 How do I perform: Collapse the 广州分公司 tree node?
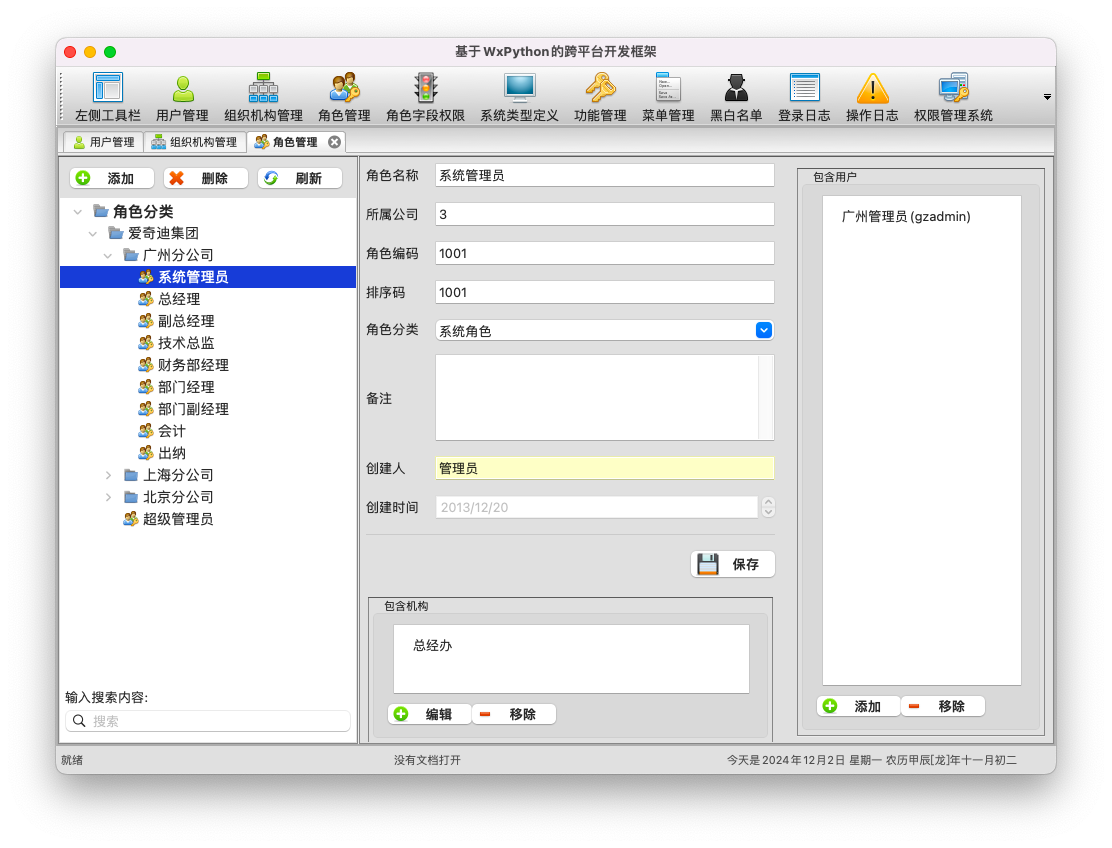pos(108,255)
